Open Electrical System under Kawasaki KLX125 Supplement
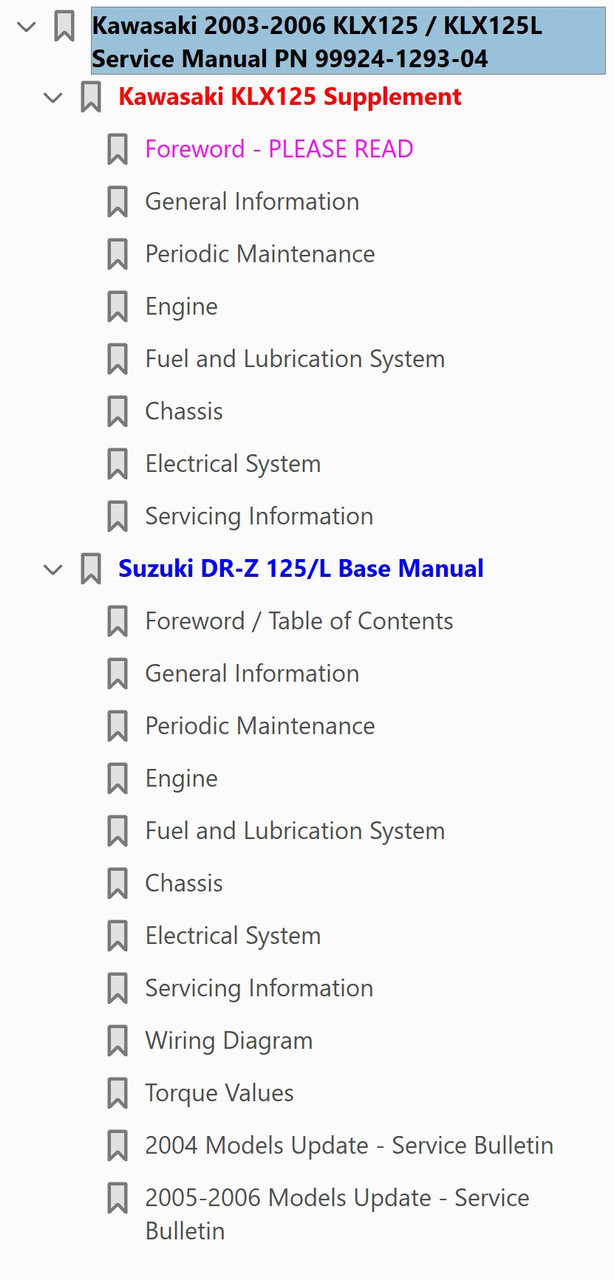 click(233, 464)
